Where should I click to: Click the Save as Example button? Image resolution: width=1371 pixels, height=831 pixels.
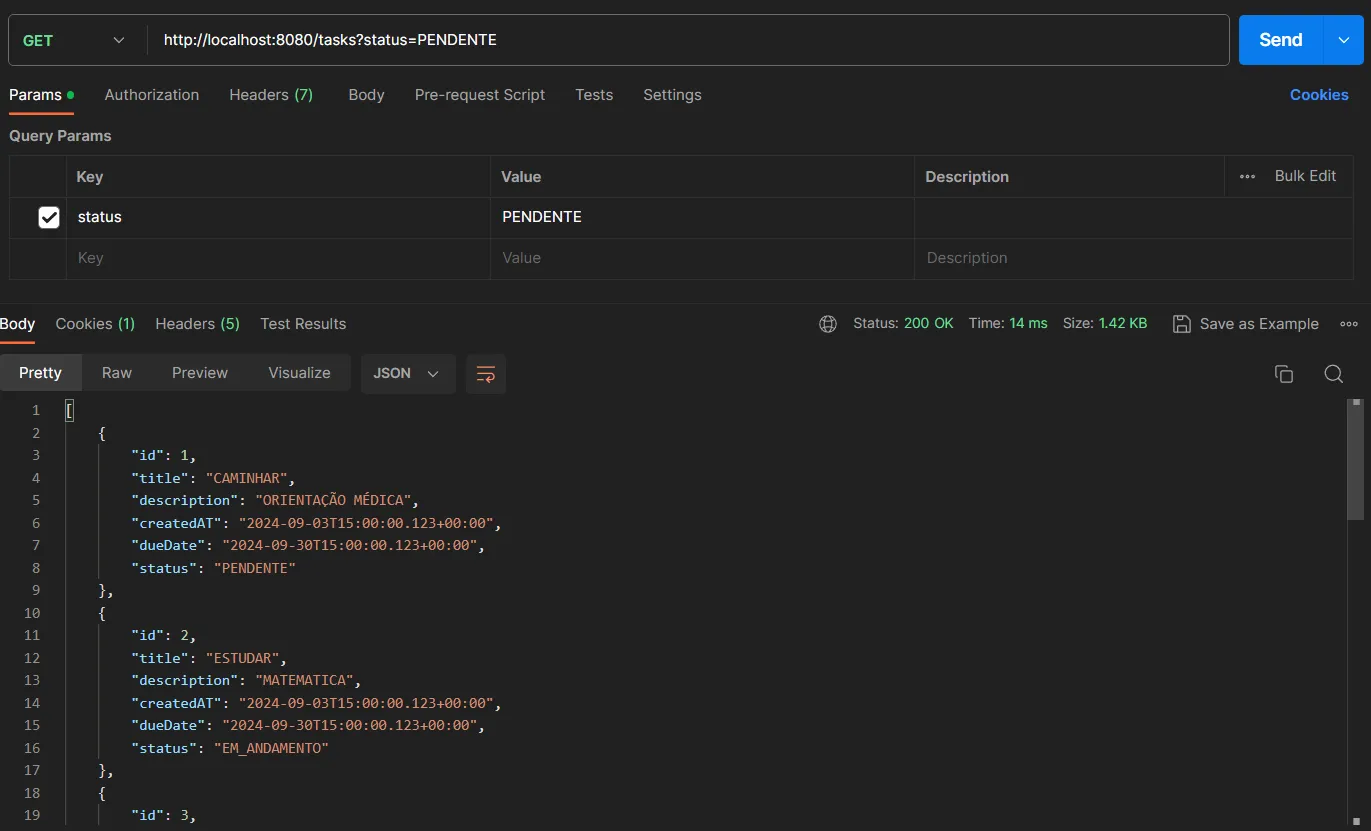pos(1246,324)
